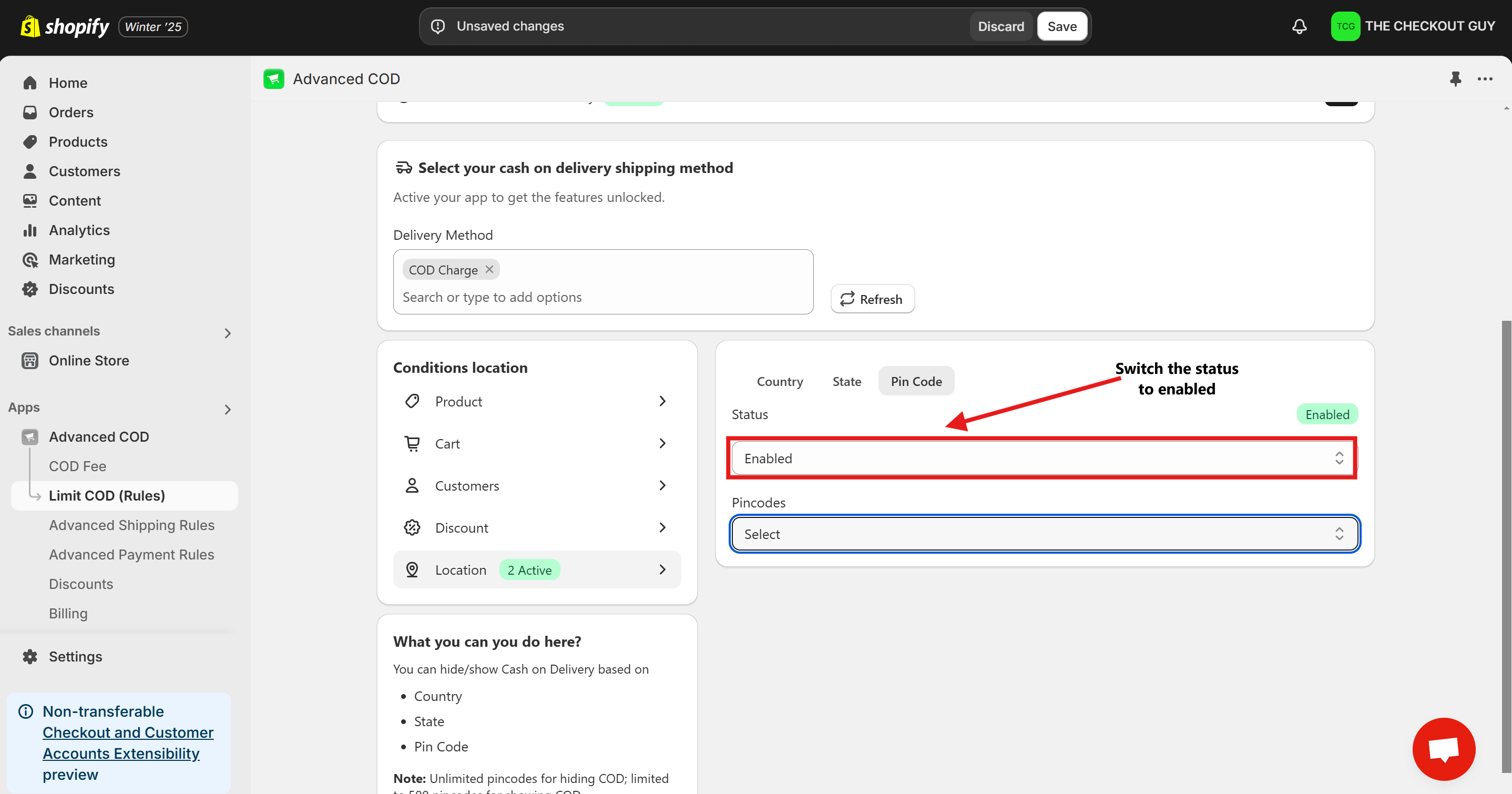Discard the unsaved changes
The image size is (1512, 794).
1001,26
